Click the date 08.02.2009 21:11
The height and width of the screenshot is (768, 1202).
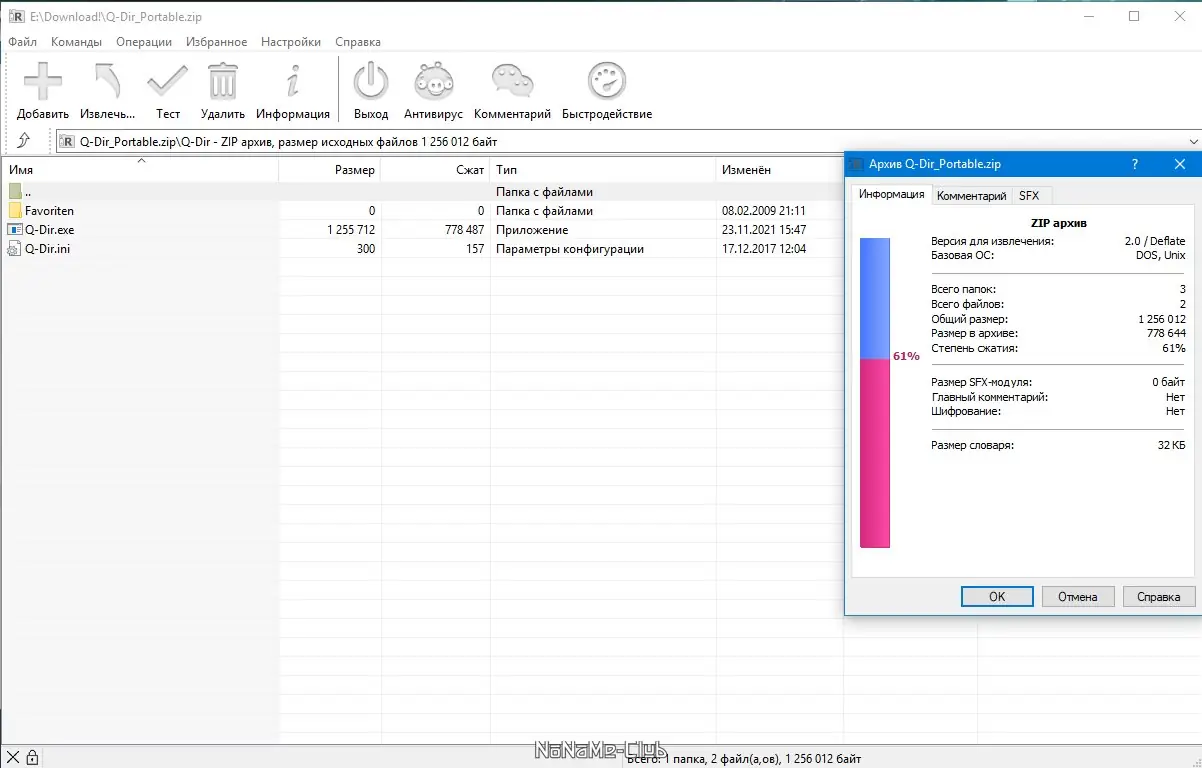(764, 211)
